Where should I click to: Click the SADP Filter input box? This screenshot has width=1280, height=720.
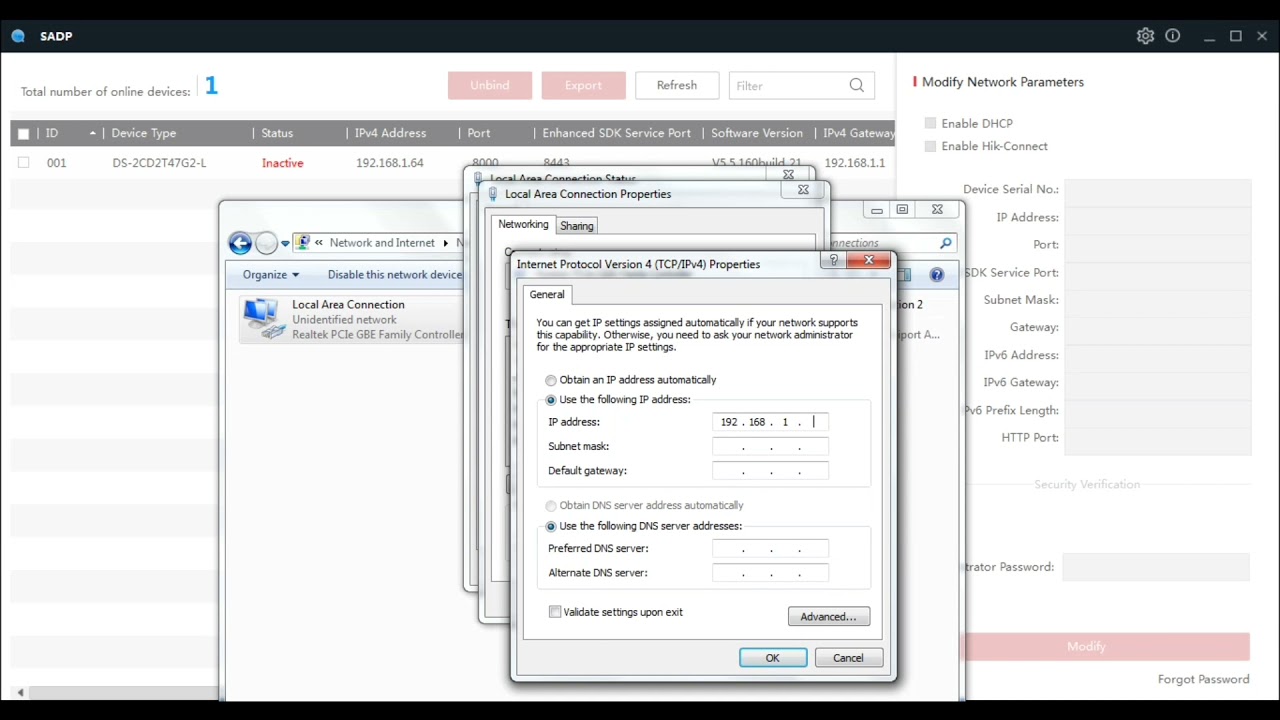pos(788,85)
